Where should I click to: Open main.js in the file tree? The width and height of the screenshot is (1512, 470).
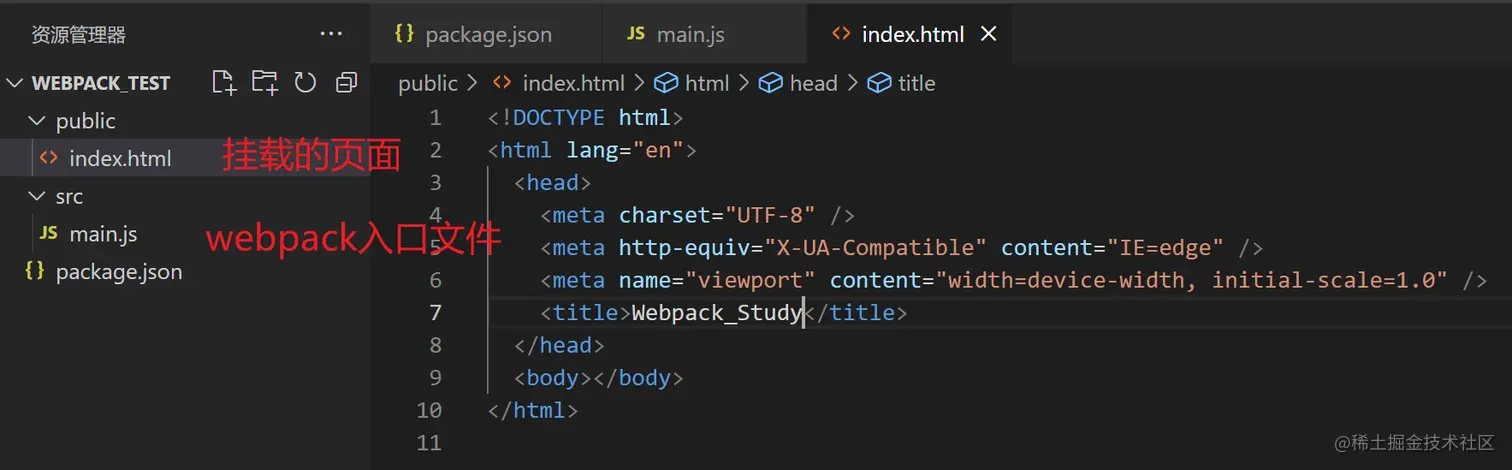[x=102, y=234]
